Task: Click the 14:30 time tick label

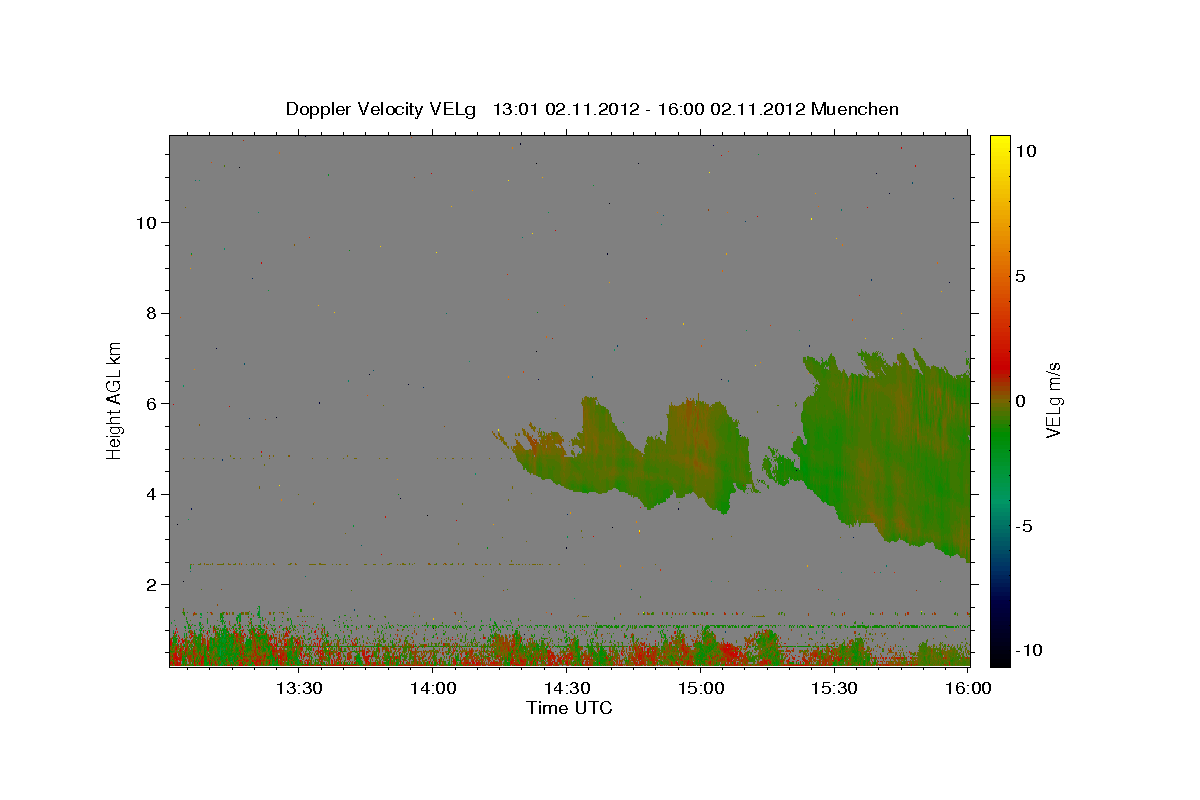Action: click(x=567, y=688)
